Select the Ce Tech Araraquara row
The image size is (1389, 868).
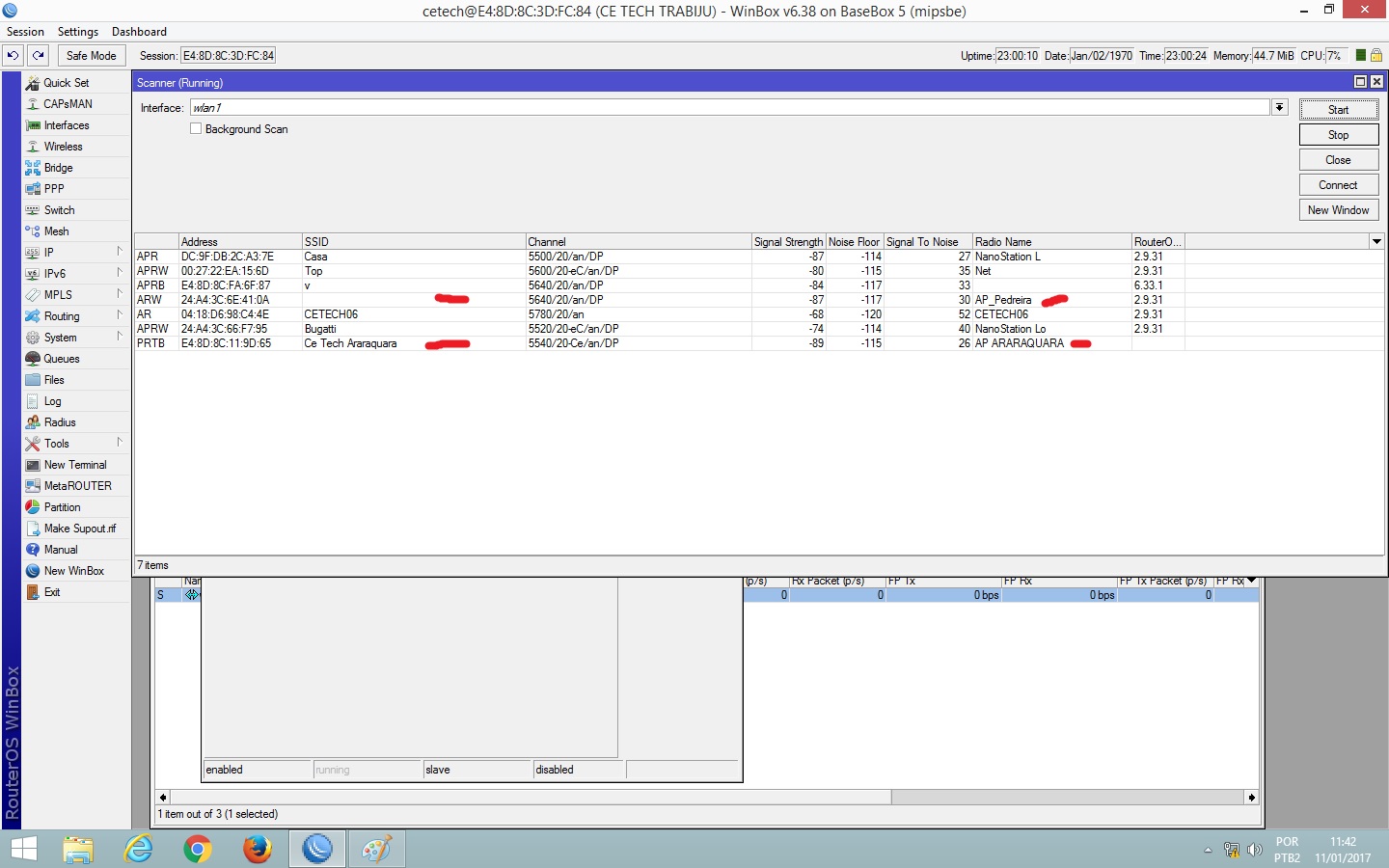759,343
